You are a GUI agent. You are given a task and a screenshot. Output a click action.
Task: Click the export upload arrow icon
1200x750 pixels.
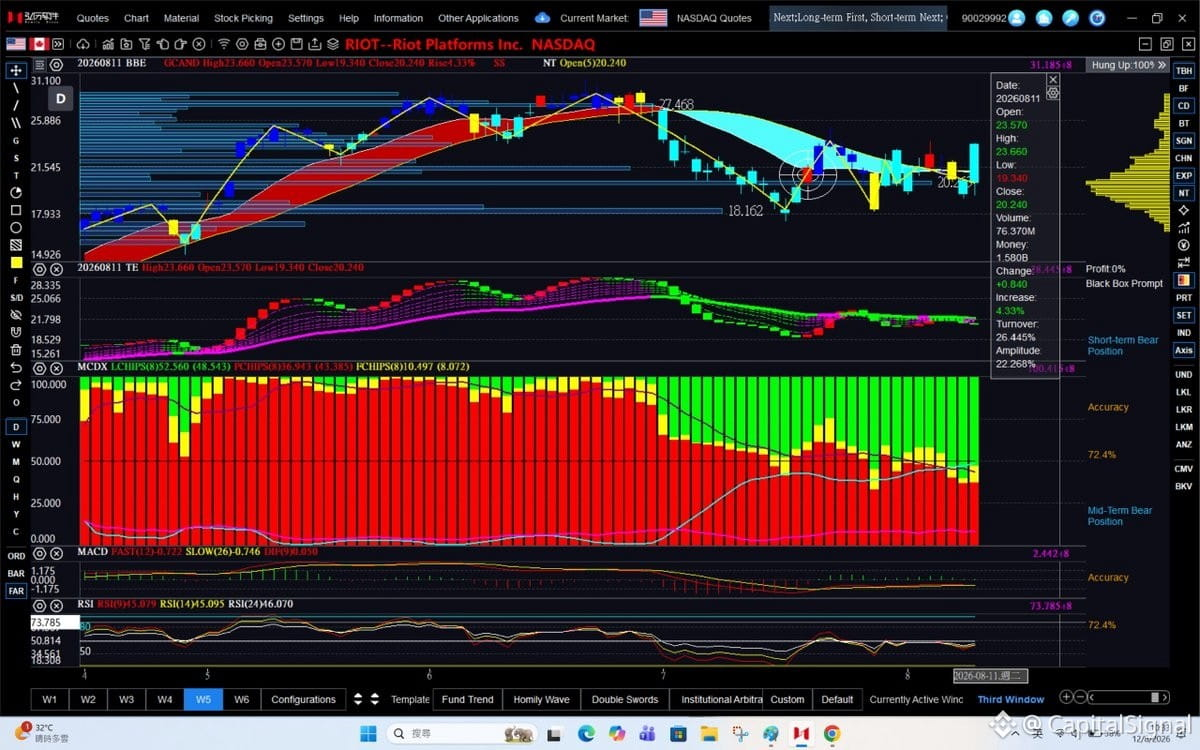(x=314, y=44)
